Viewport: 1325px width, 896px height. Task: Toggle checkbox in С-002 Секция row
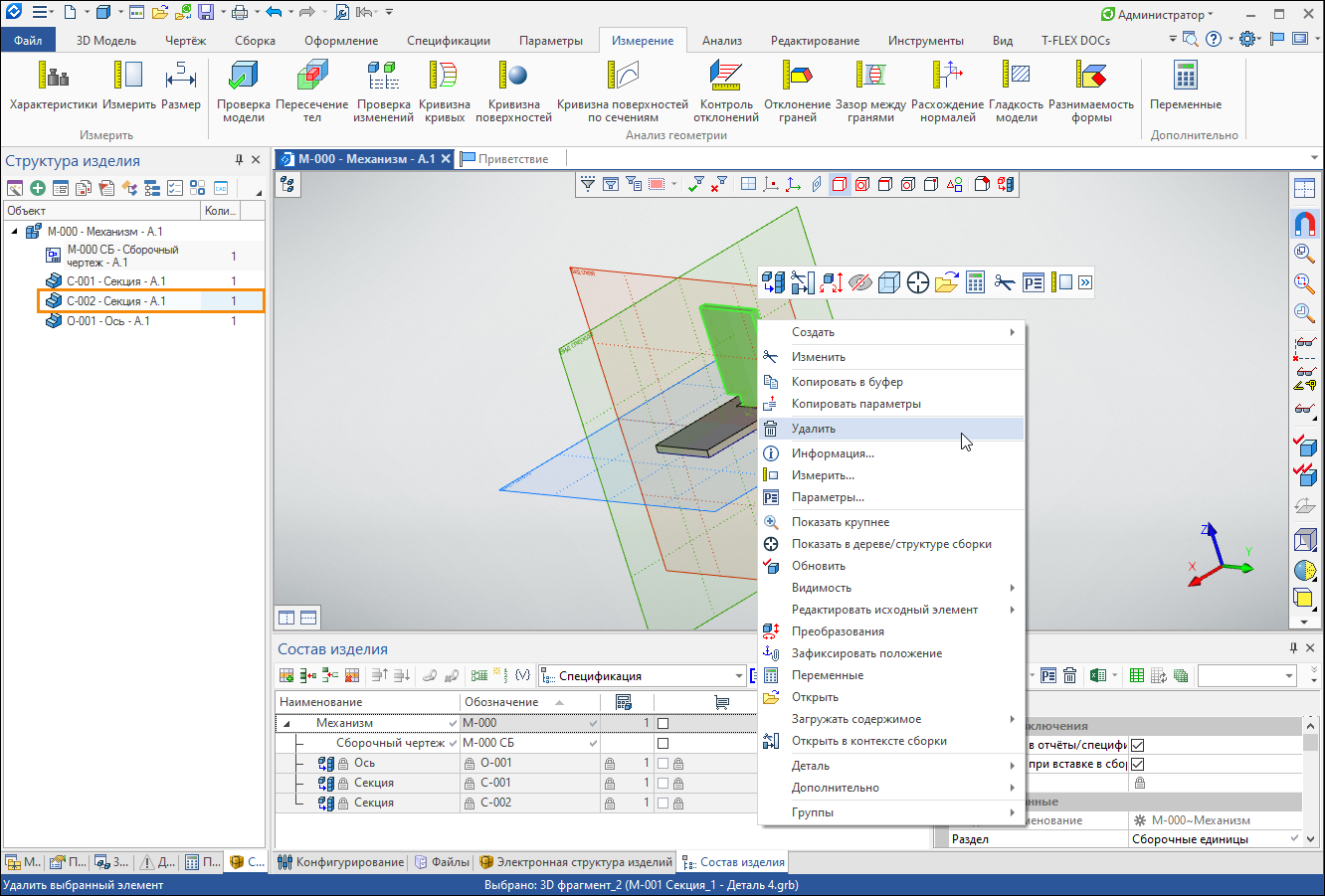click(x=662, y=804)
